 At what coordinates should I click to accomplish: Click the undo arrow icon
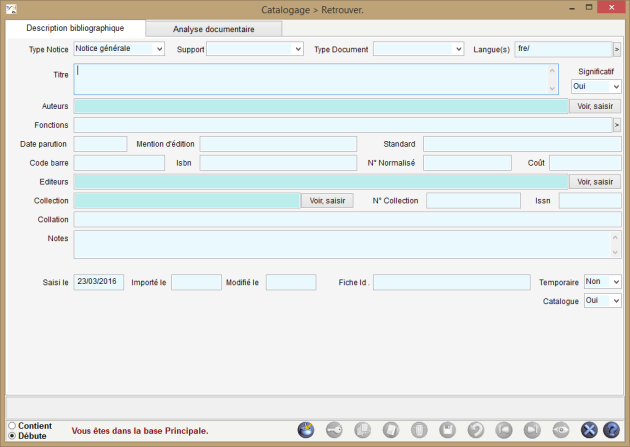pyautogui.click(x=476, y=430)
